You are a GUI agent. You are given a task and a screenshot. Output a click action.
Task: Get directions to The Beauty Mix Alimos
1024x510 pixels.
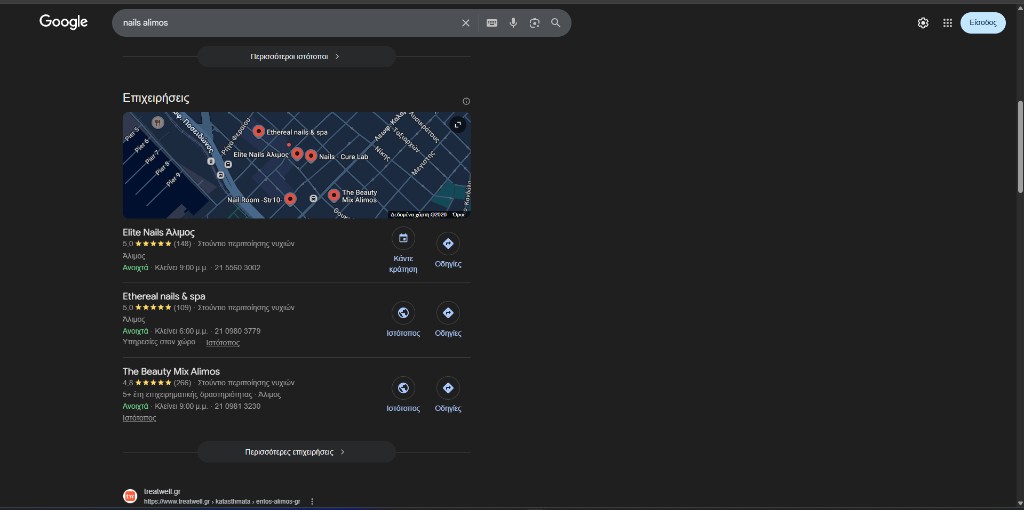click(x=448, y=394)
